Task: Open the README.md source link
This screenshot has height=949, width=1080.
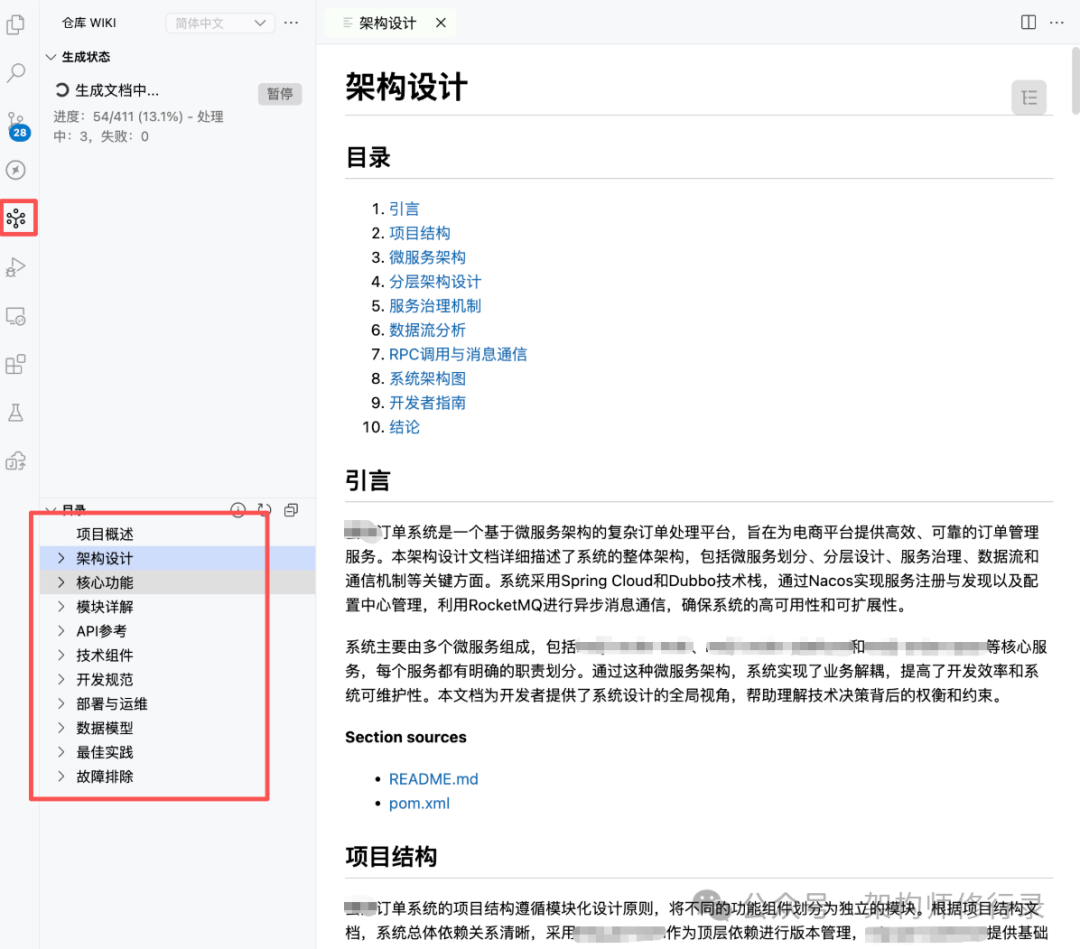Action: (x=433, y=779)
